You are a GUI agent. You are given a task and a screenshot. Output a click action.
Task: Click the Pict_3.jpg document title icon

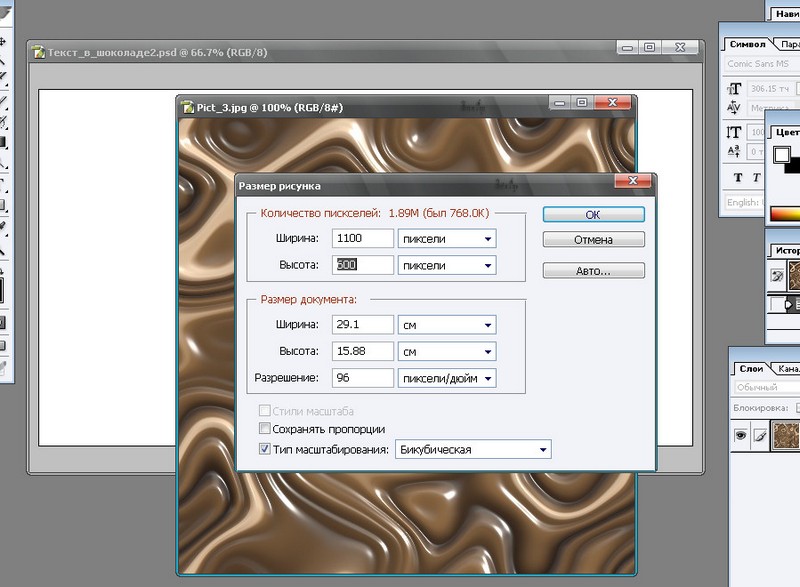pyautogui.click(x=186, y=107)
